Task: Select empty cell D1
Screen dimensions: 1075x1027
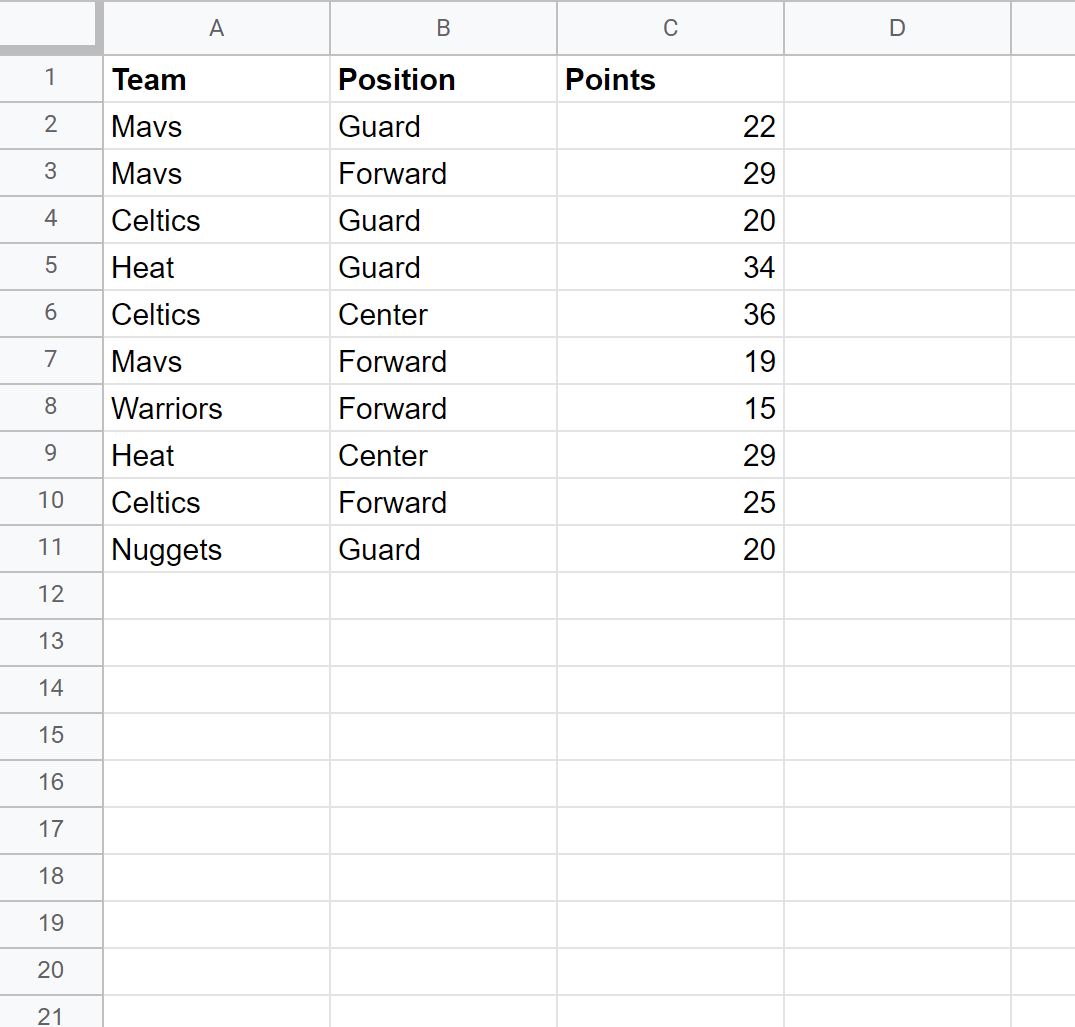Action: (x=897, y=79)
